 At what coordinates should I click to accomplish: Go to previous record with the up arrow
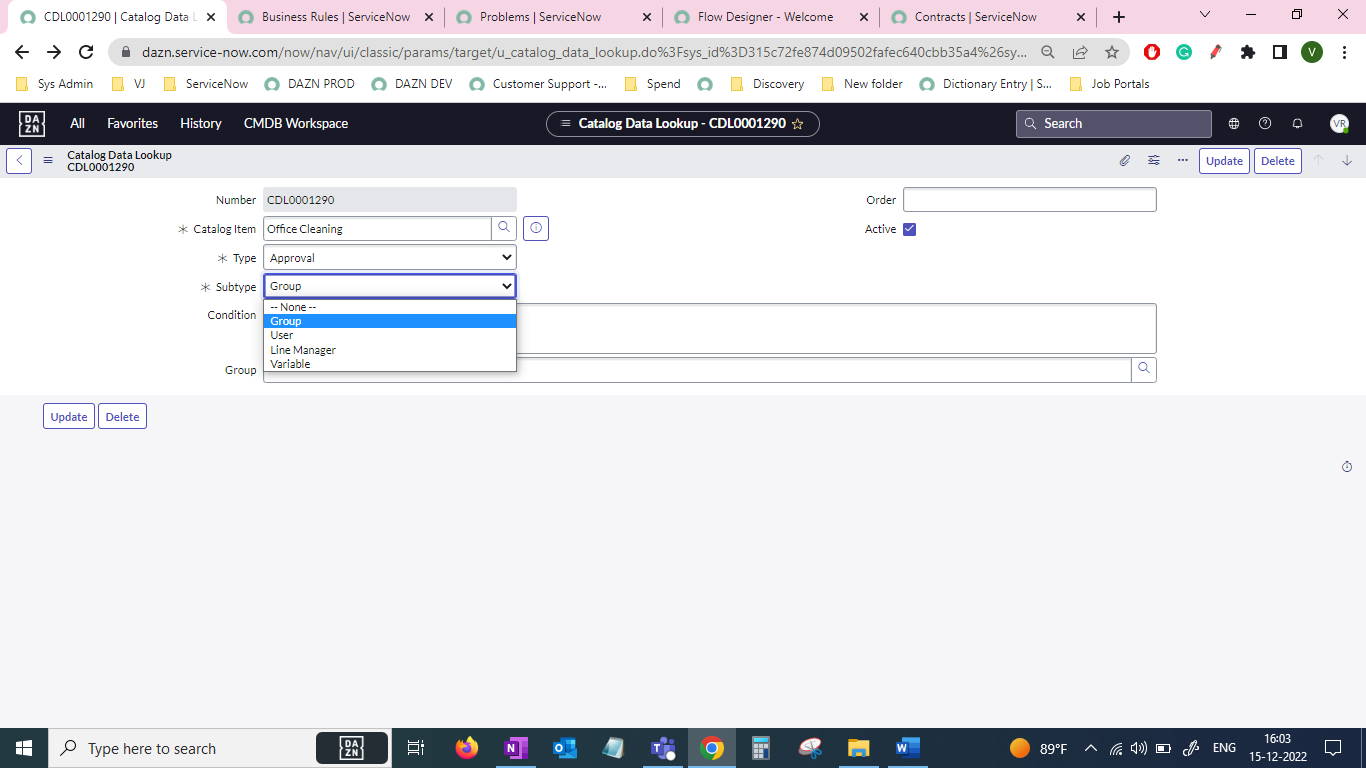click(1318, 161)
